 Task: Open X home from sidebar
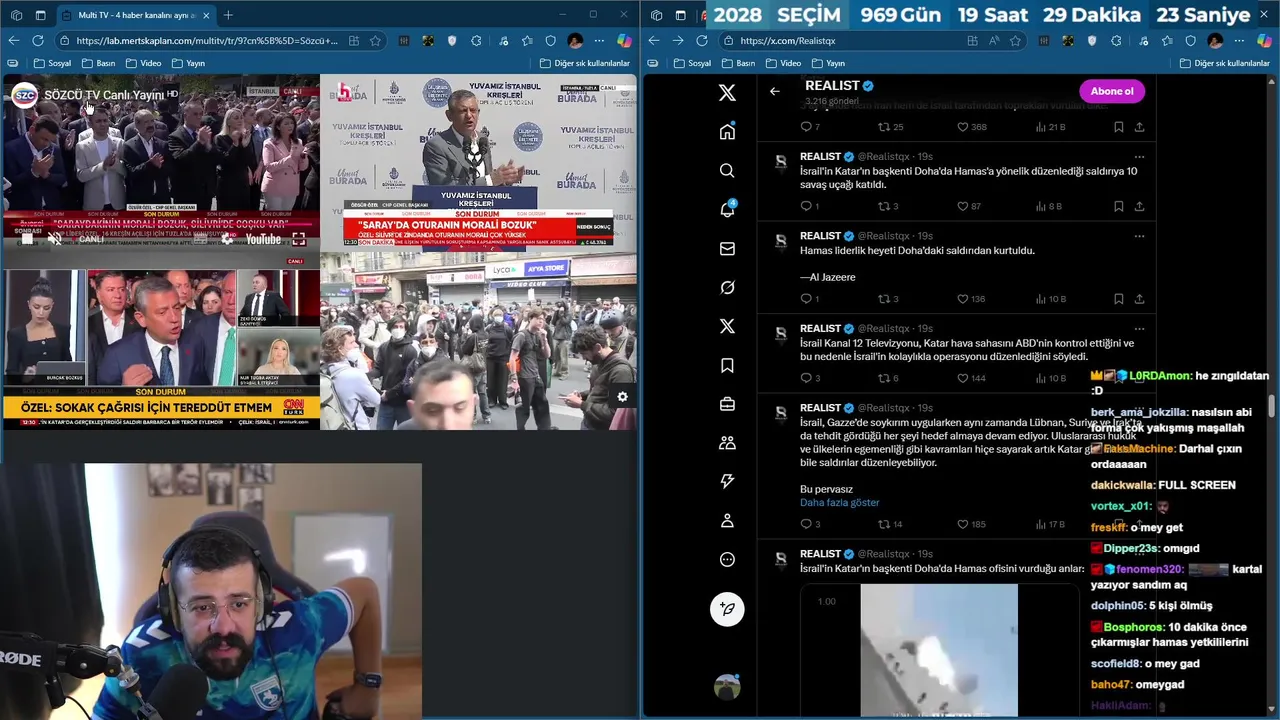727,131
